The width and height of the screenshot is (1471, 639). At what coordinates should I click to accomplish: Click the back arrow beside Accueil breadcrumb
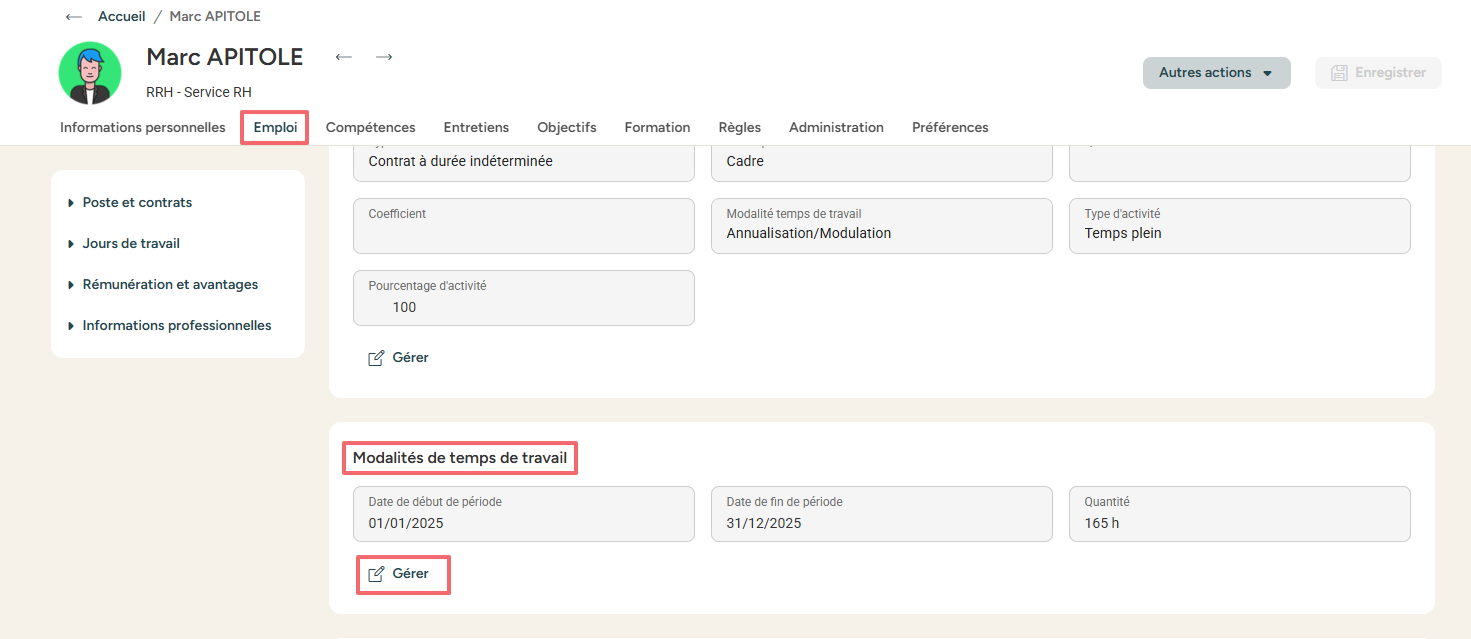click(x=73, y=17)
